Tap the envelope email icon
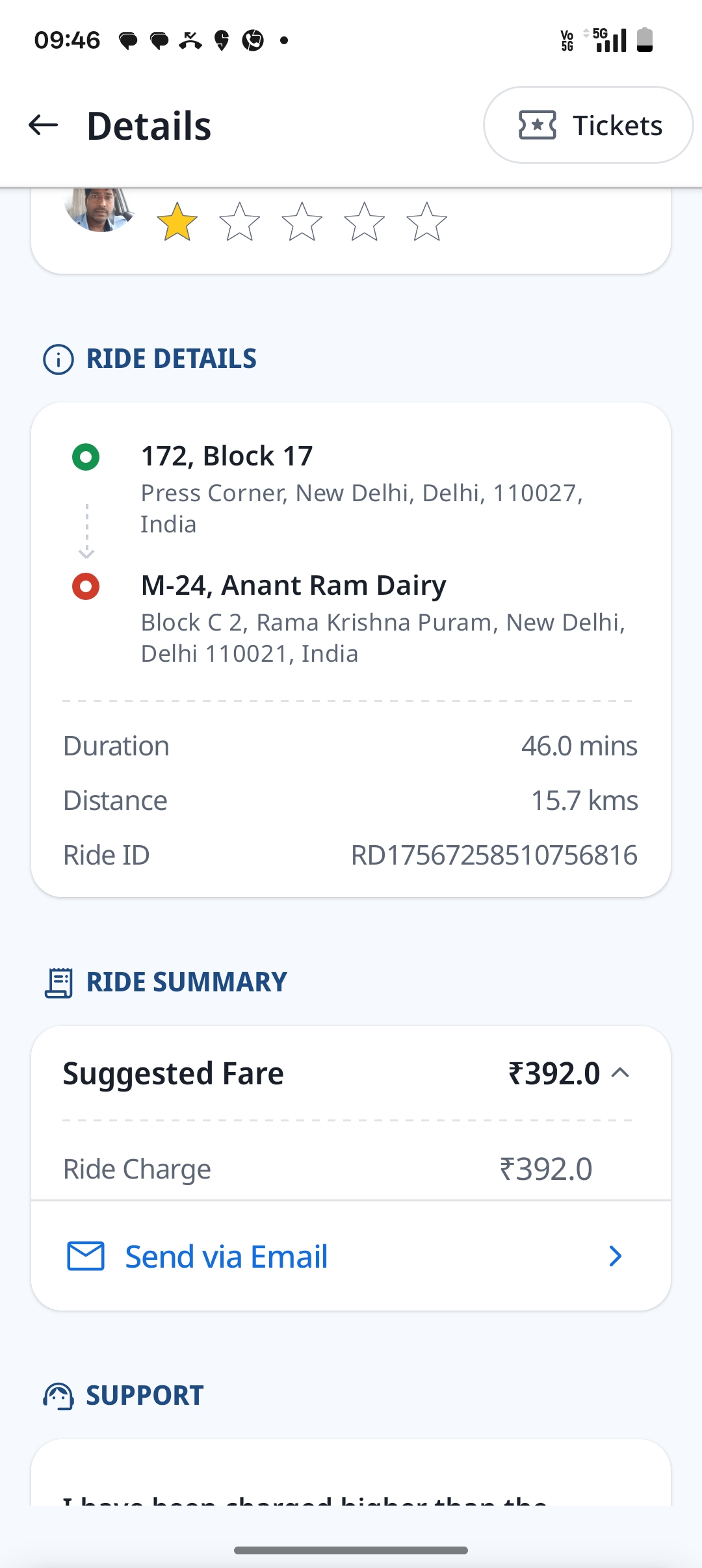 [86, 1256]
